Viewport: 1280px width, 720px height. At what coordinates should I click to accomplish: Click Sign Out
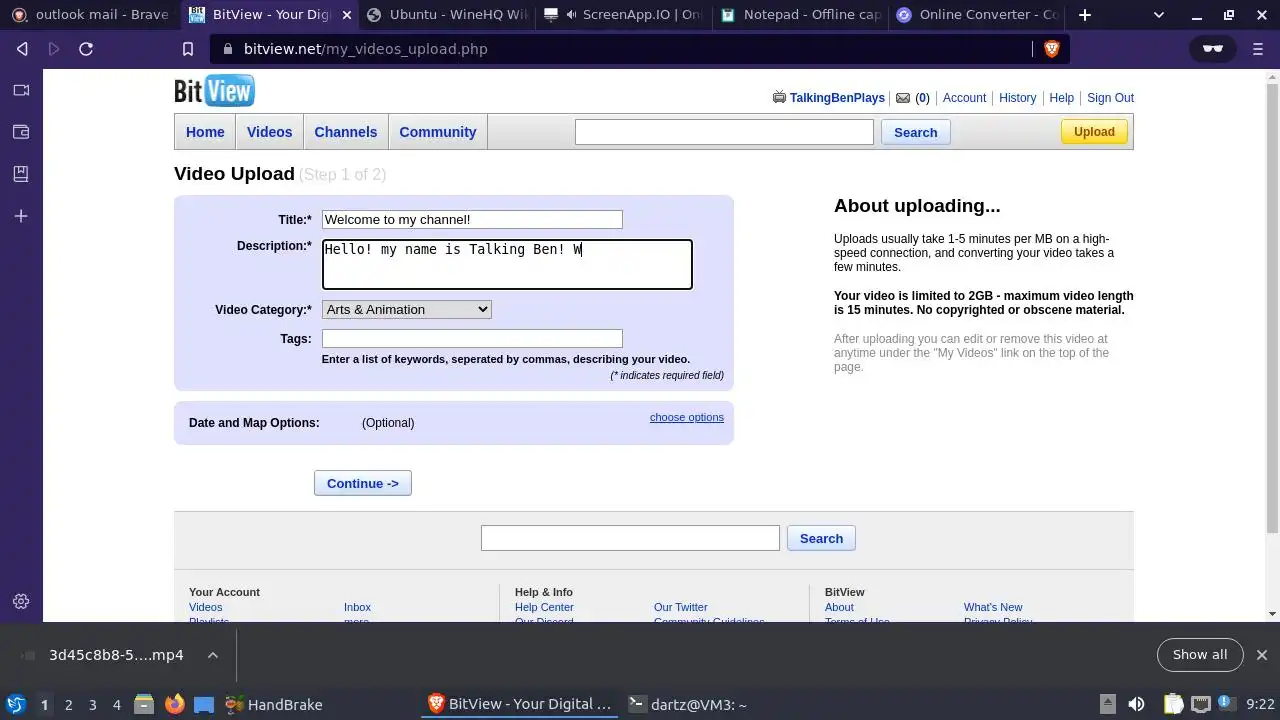tap(1110, 98)
